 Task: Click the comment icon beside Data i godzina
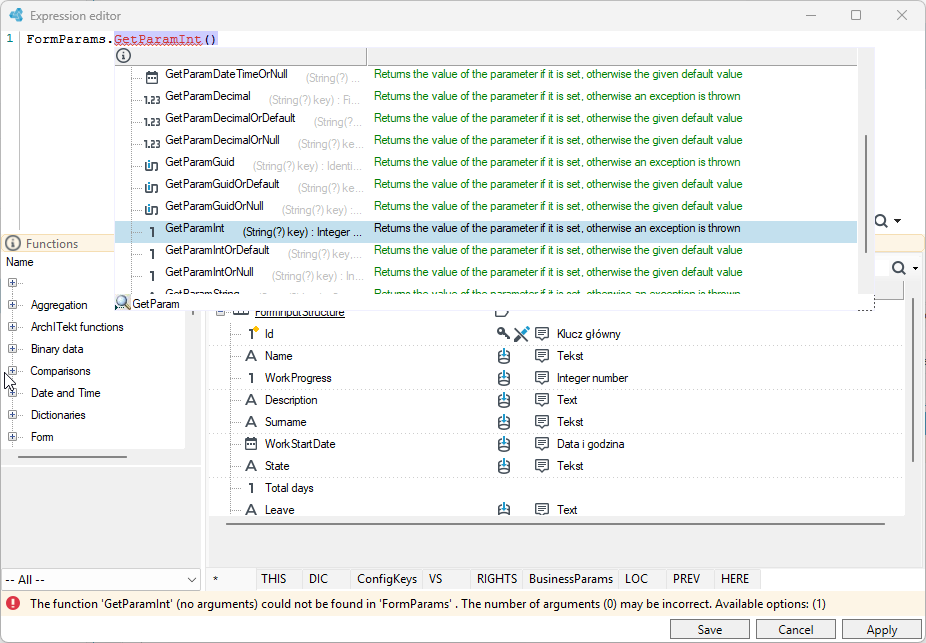tap(542, 444)
